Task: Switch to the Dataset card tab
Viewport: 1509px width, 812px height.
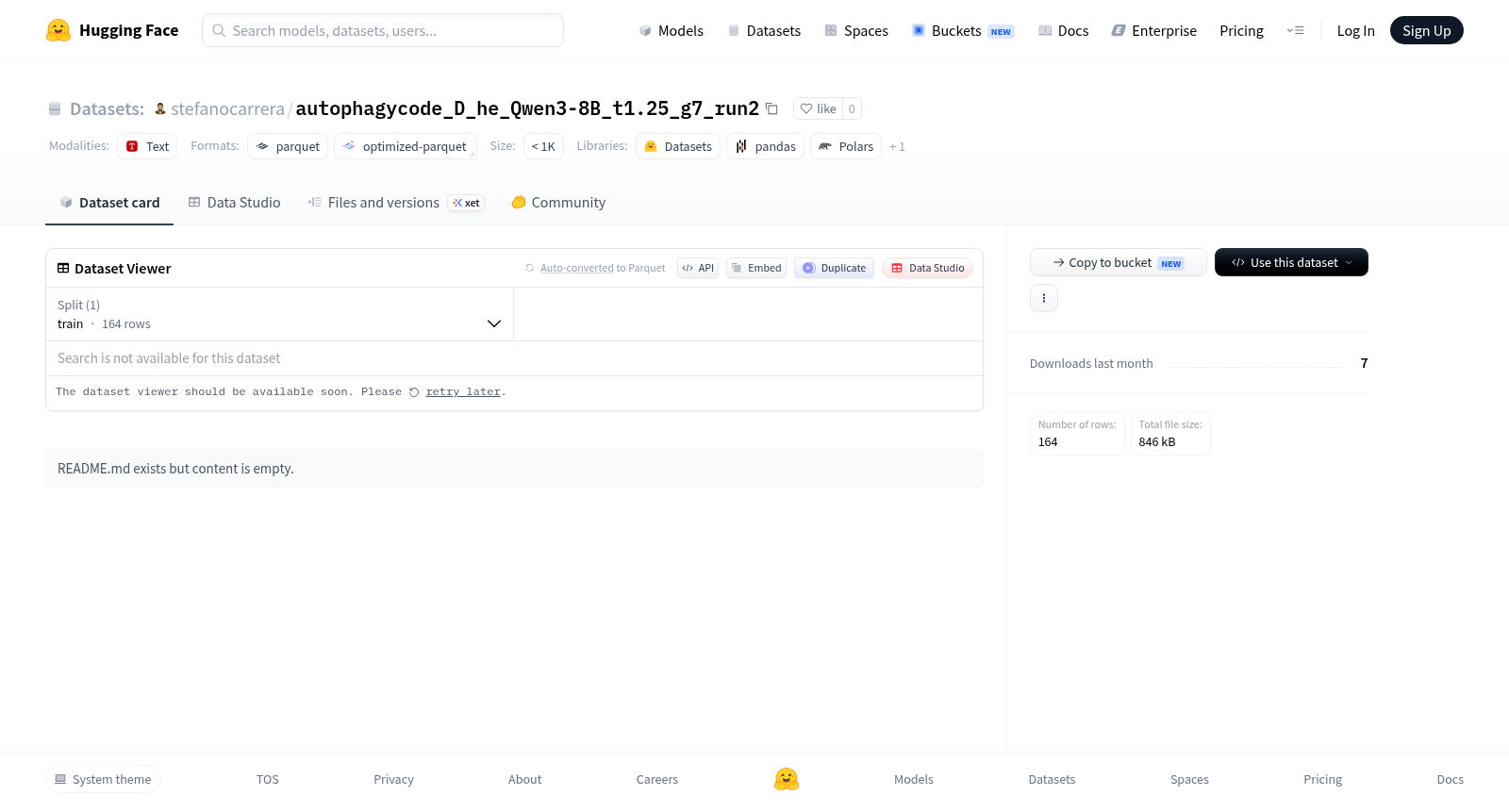Action: (109, 203)
